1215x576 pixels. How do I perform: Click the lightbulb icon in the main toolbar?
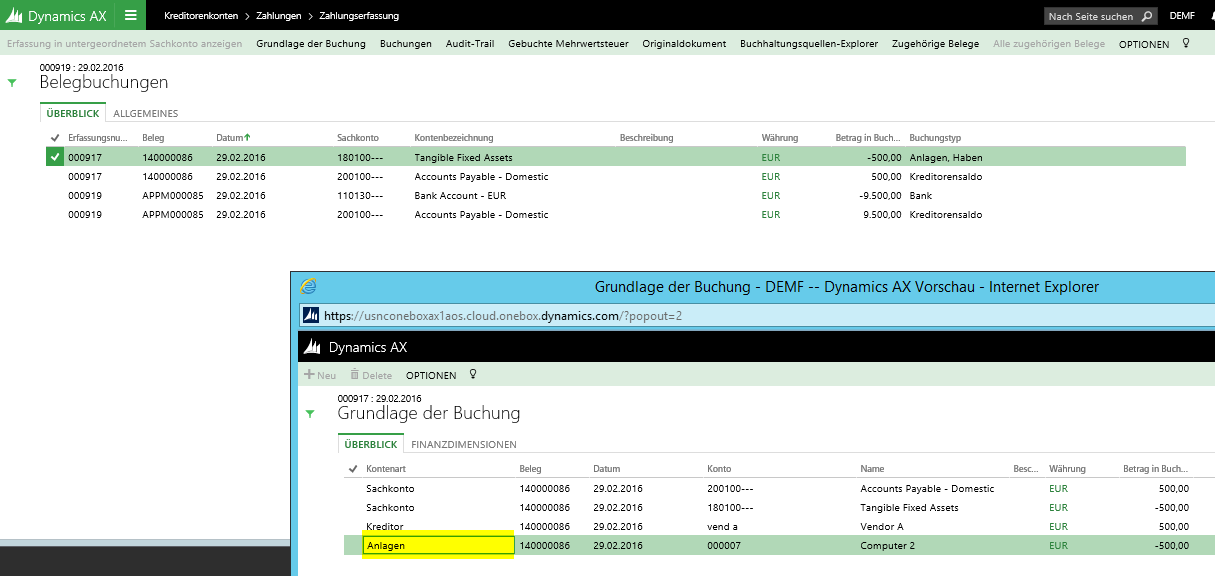coord(1186,44)
